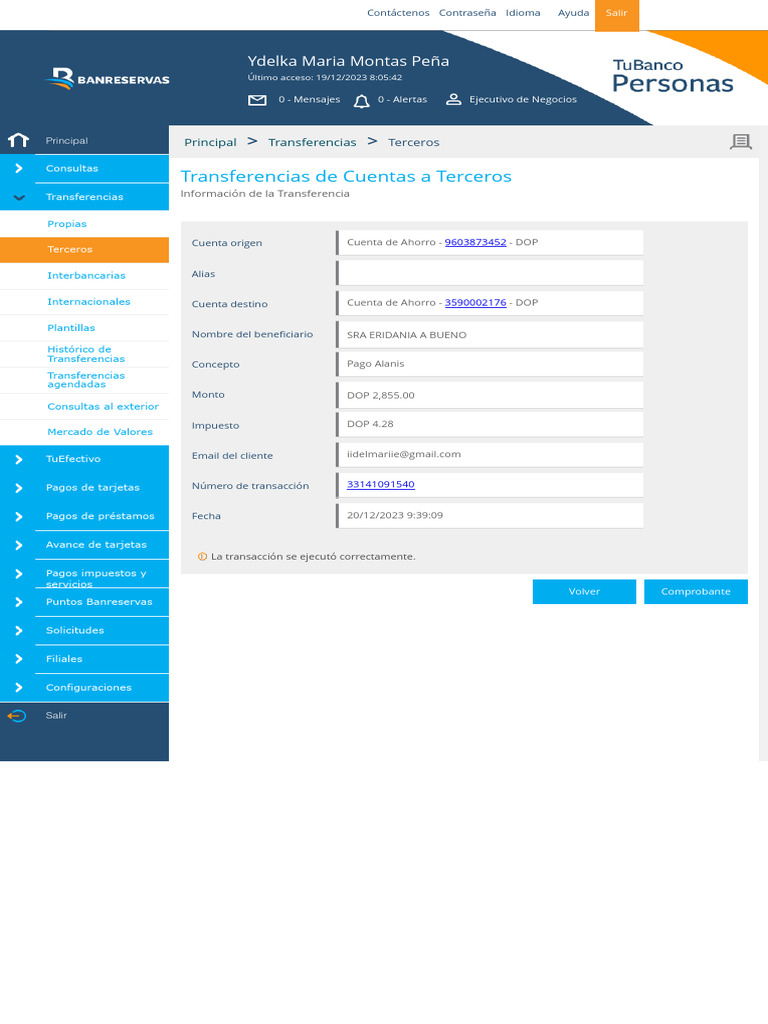The image size is (768, 1024).
Task: Click 'La transacción se ejecutó correctamente' message
Action: 313,556
